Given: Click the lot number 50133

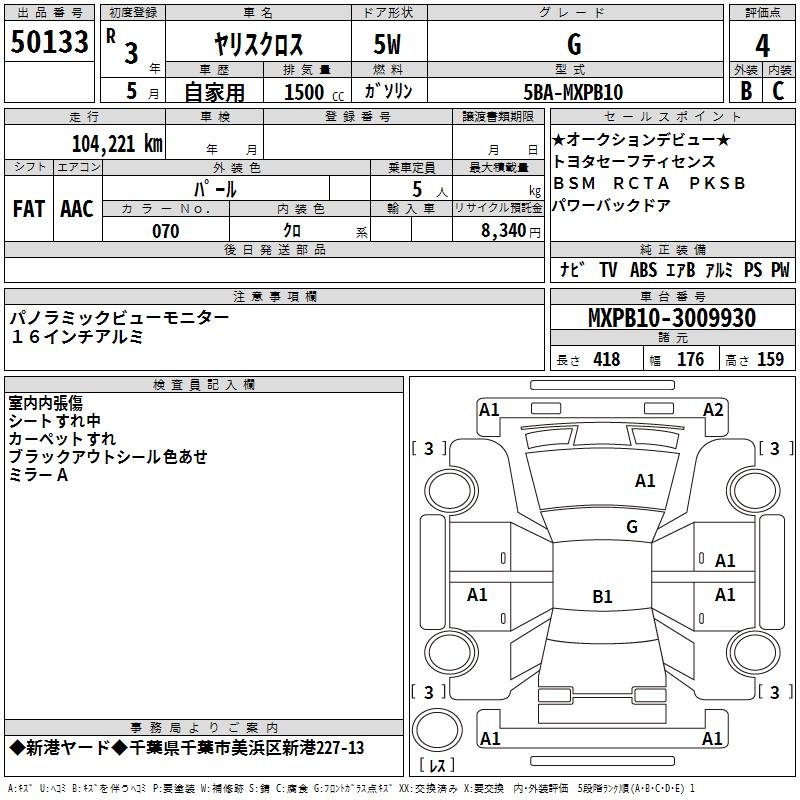Looking at the screenshot, I should pyautogui.click(x=50, y=43).
